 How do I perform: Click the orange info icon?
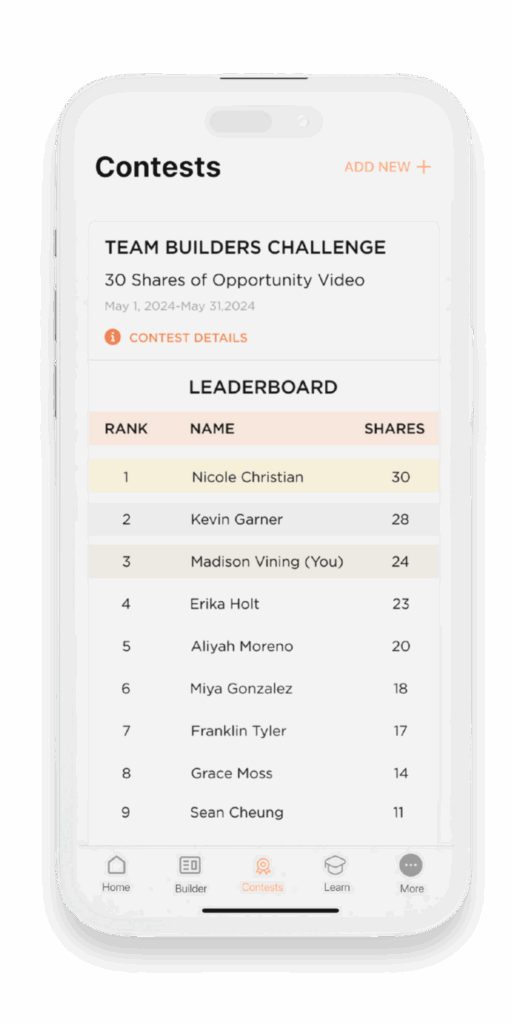click(112, 337)
